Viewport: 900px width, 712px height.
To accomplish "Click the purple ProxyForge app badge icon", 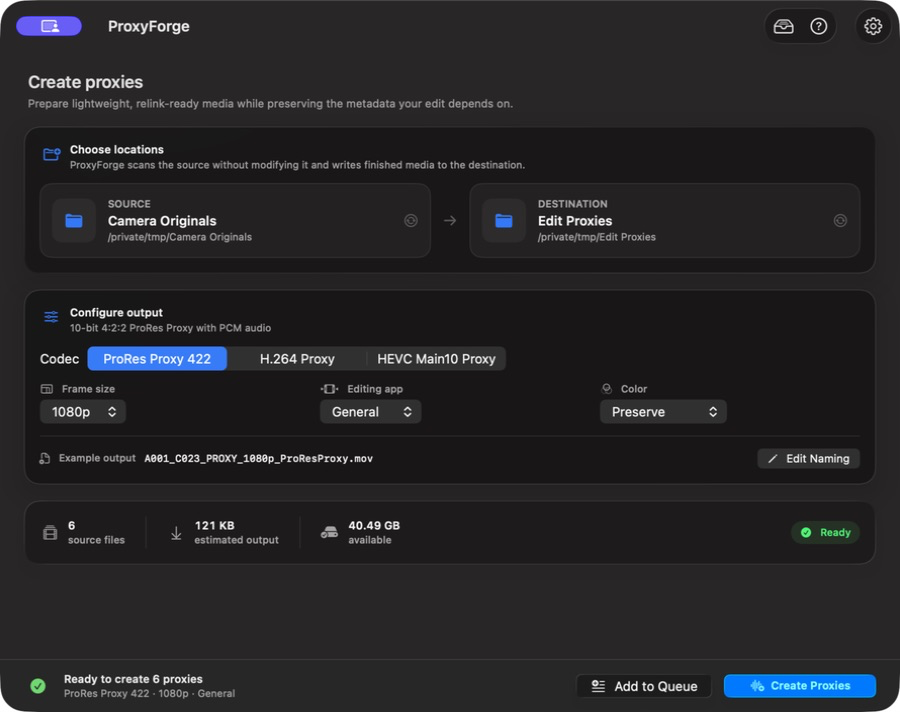I will coord(49,26).
